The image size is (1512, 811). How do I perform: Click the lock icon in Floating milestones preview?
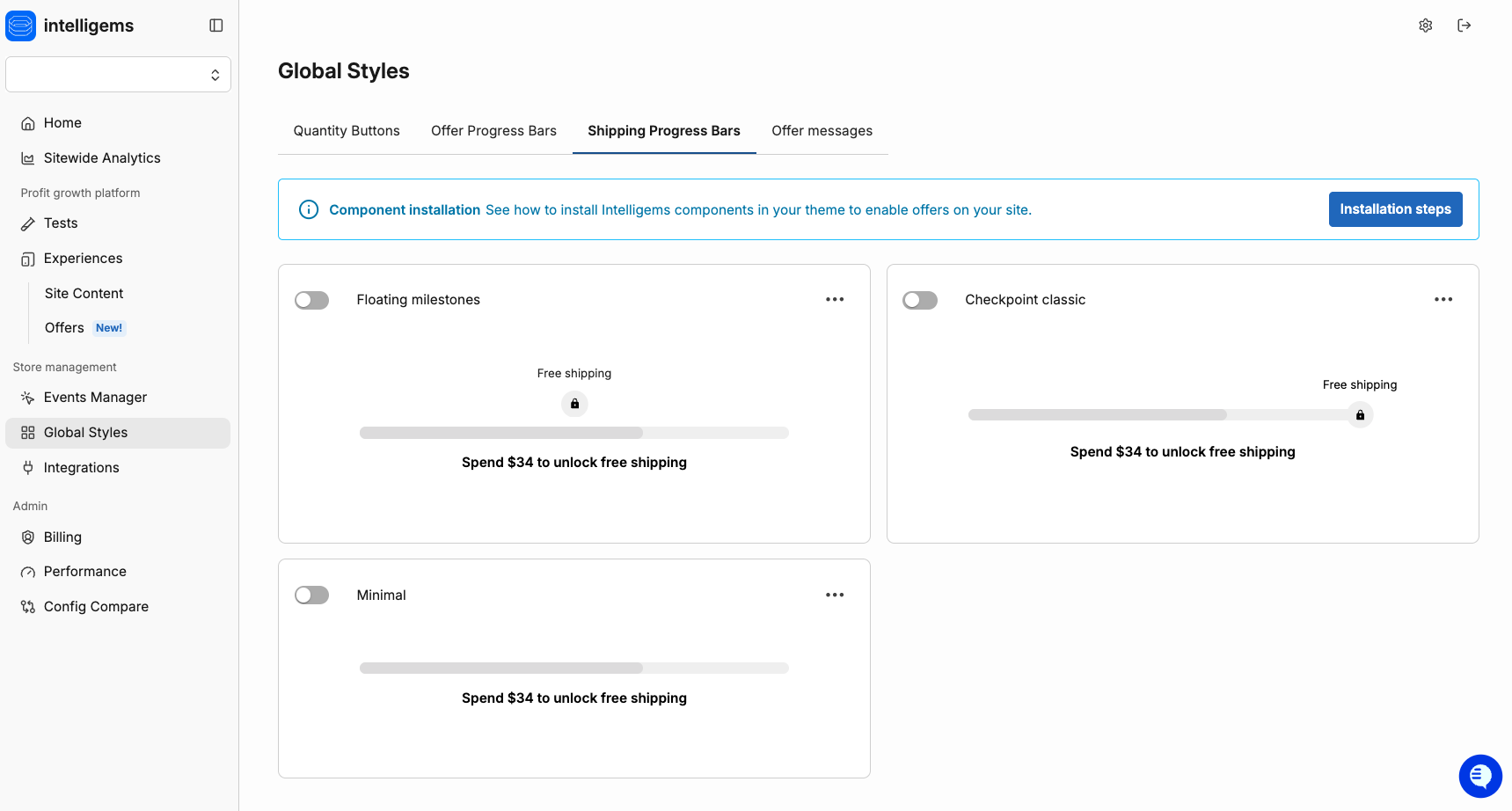(x=574, y=404)
